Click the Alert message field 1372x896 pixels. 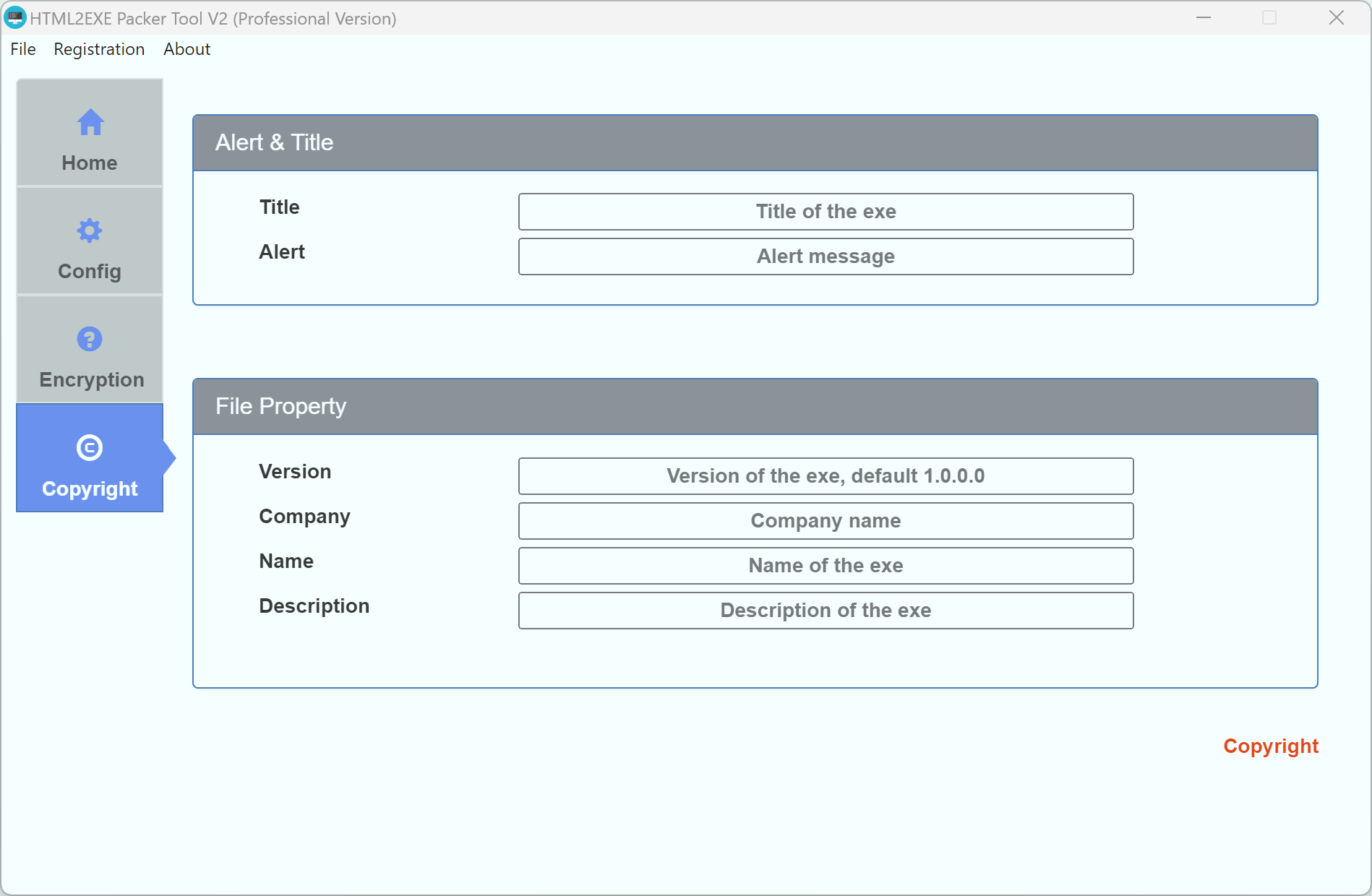pyautogui.click(x=826, y=257)
